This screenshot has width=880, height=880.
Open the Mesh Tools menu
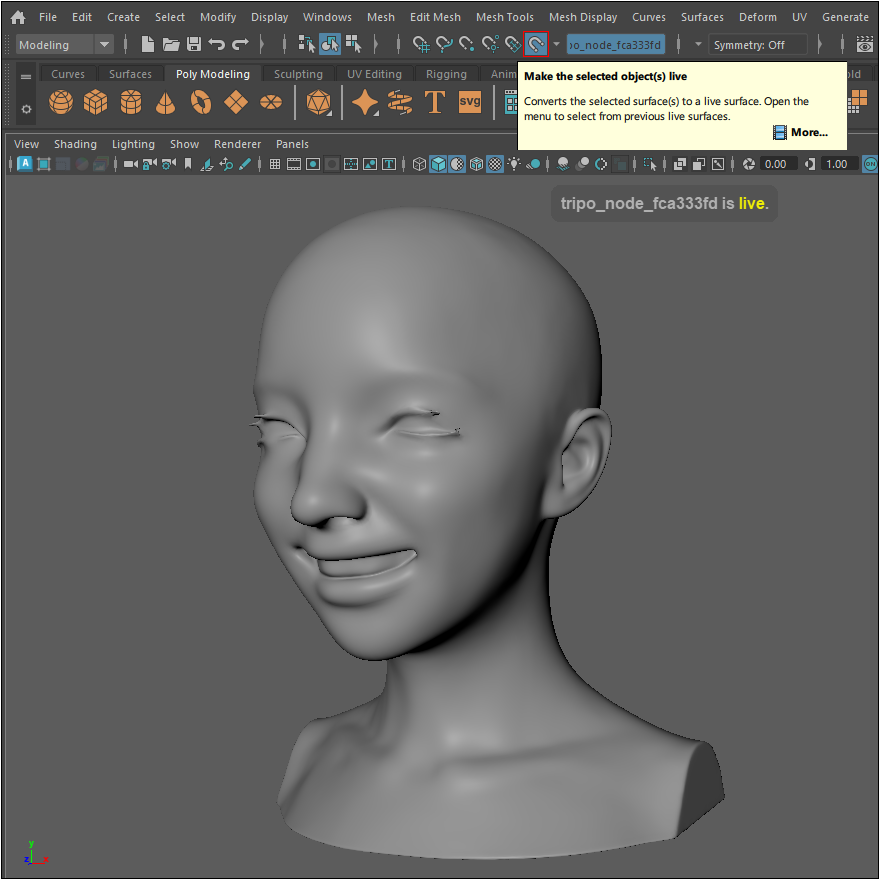504,17
